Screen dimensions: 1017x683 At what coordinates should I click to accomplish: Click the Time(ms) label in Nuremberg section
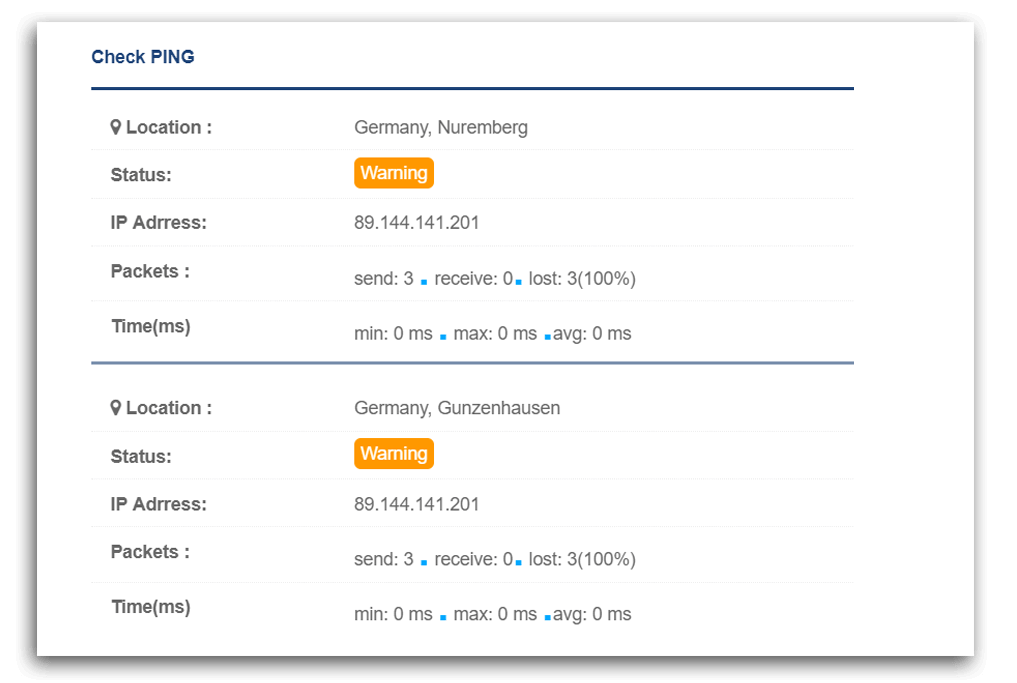point(150,326)
